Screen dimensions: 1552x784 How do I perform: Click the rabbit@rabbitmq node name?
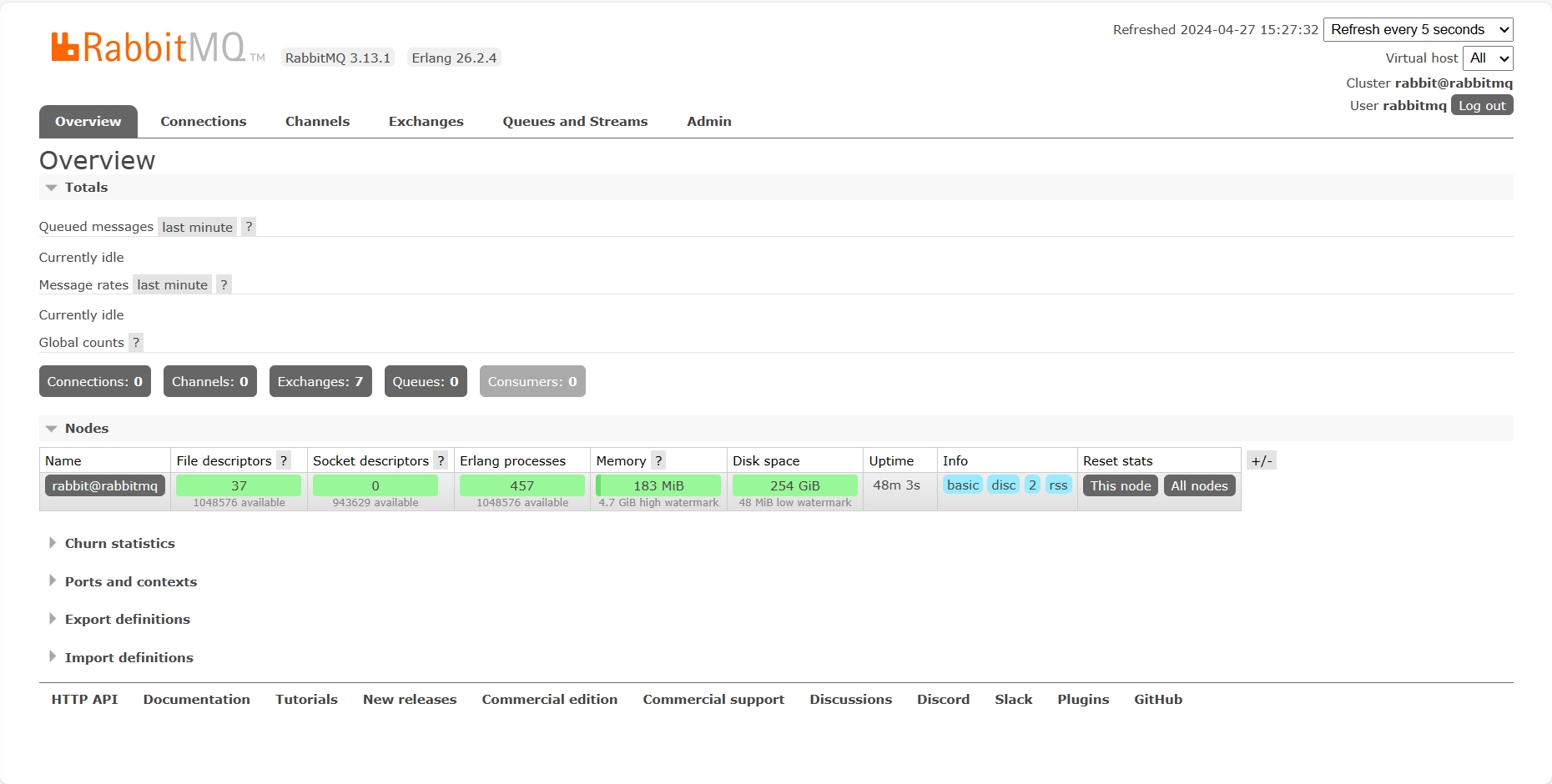click(105, 486)
